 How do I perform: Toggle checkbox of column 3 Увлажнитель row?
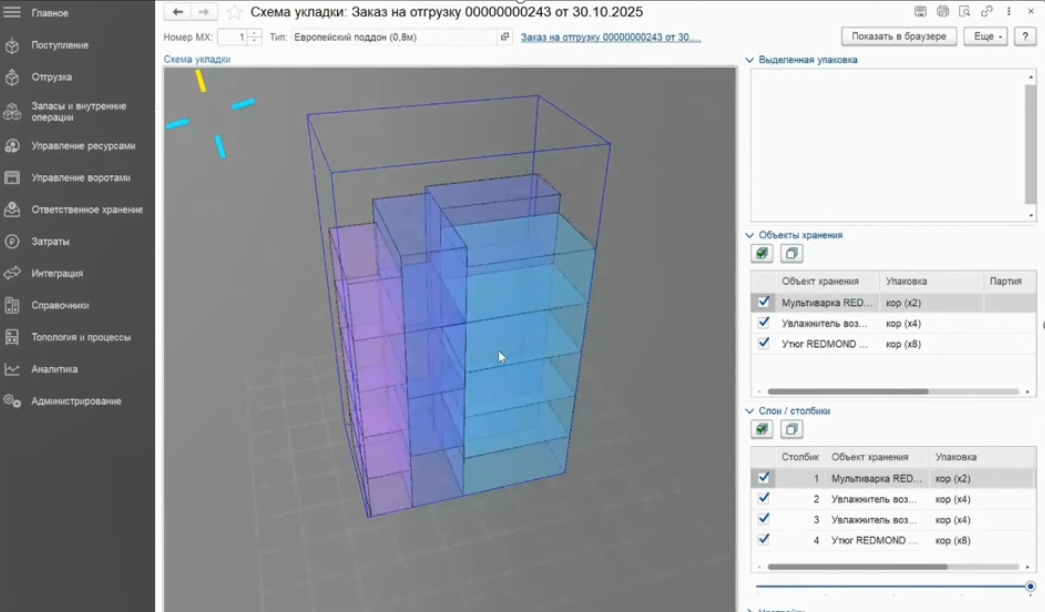click(x=764, y=519)
